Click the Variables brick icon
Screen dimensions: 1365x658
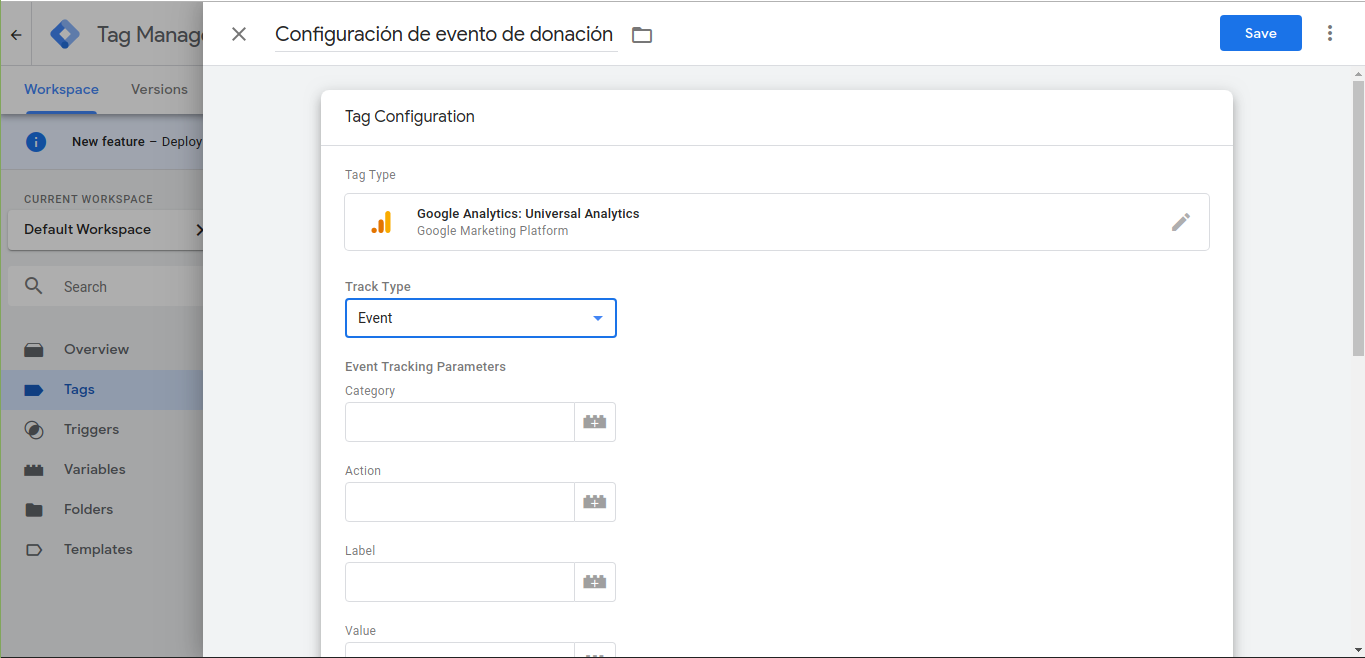[x=34, y=470]
